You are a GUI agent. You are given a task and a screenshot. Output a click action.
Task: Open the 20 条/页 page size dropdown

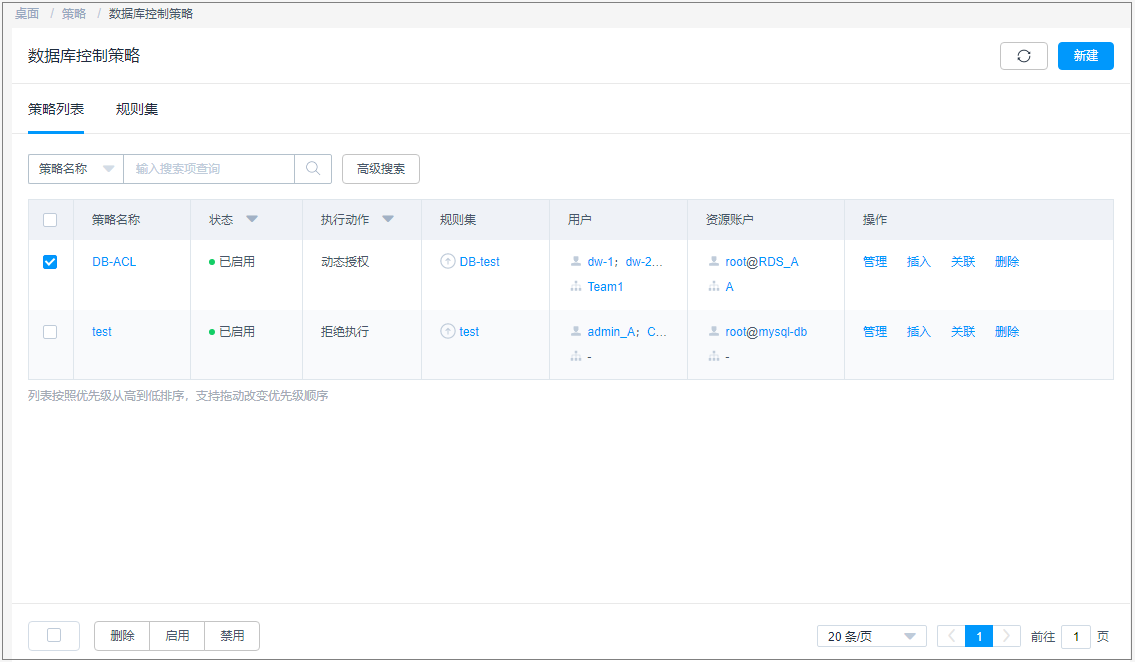pos(871,636)
